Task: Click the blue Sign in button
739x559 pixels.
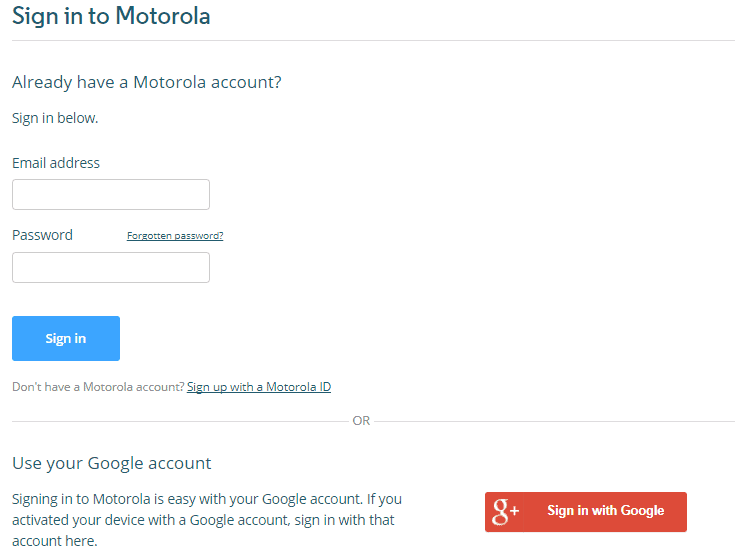Action: coord(66,338)
